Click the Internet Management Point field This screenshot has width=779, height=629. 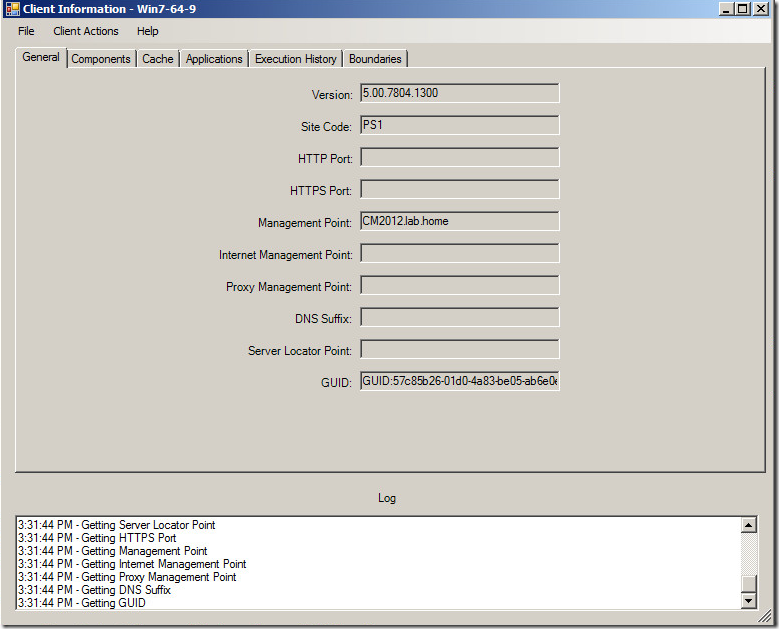pyautogui.click(x=460, y=253)
